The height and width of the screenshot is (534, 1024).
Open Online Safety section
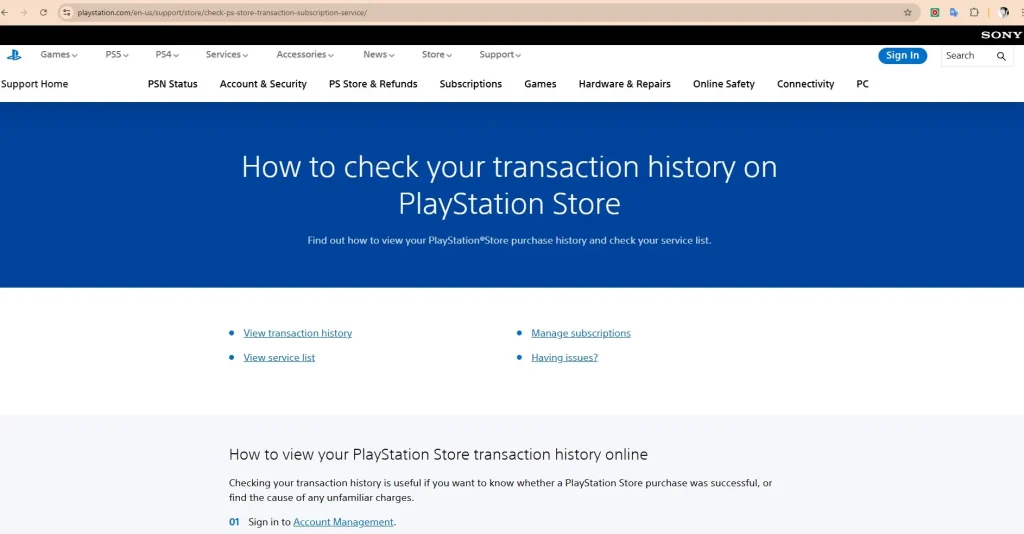(x=724, y=84)
